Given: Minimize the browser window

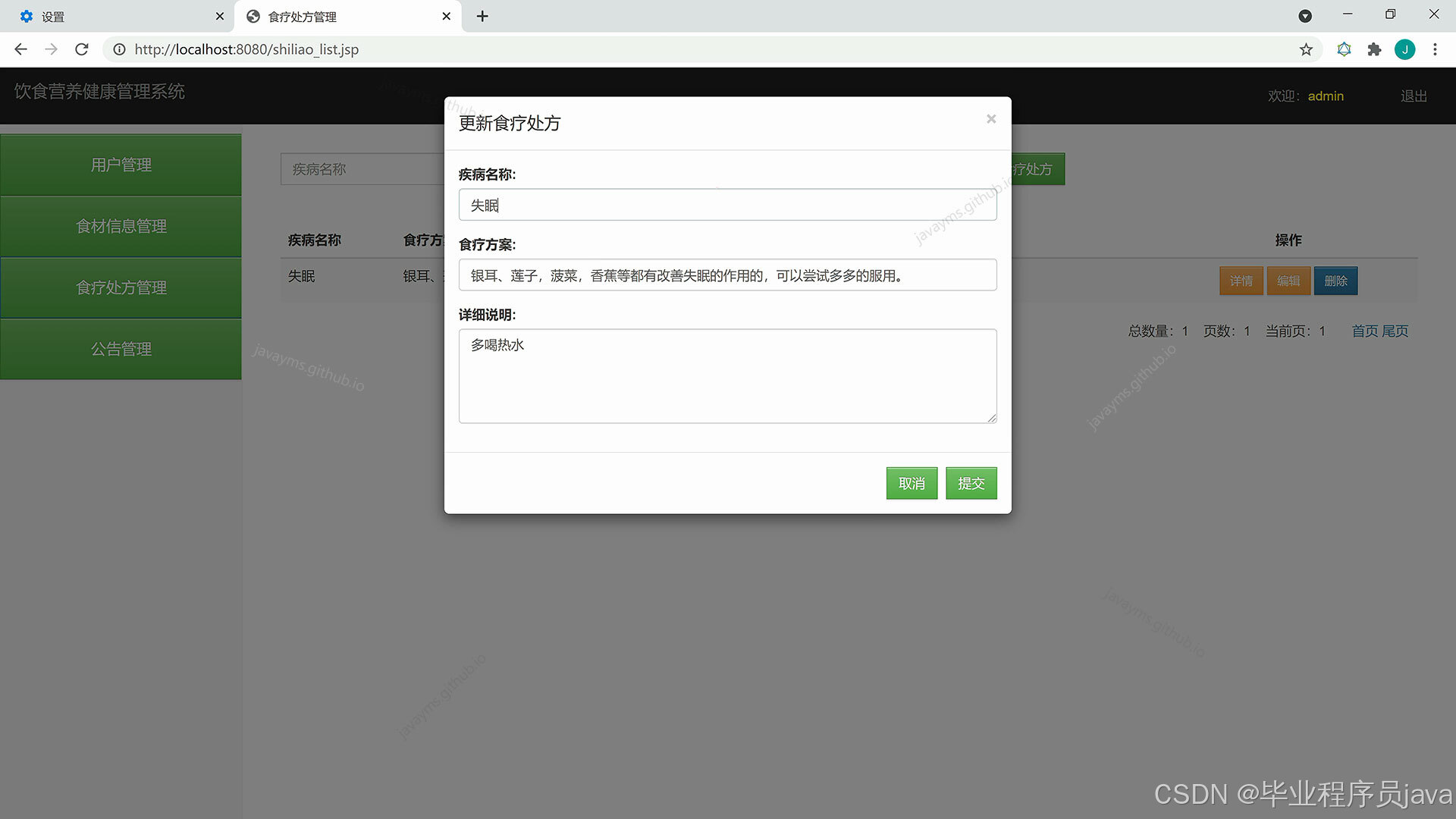Looking at the screenshot, I should pos(1348,14).
